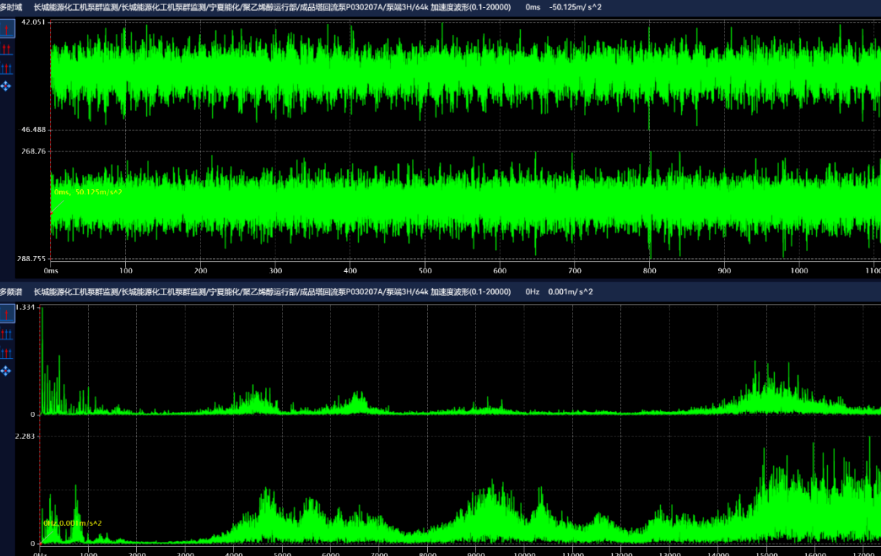The height and width of the screenshot is (556, 881).
Task: Select single cursor tool in spectrum panel
Action: [x=6, y=313]
